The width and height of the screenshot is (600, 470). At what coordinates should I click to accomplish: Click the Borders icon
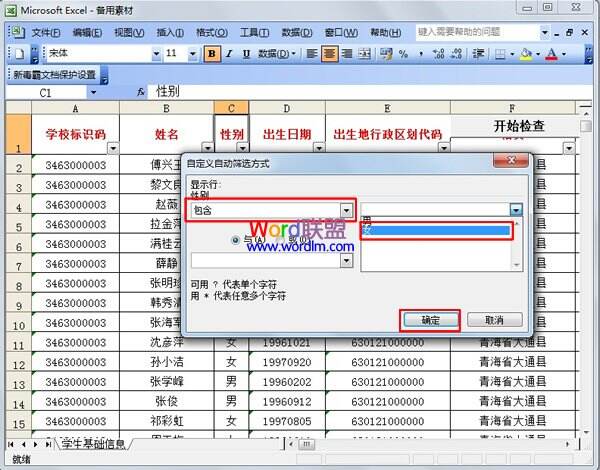pyautogui.click(x=500, y=54)
